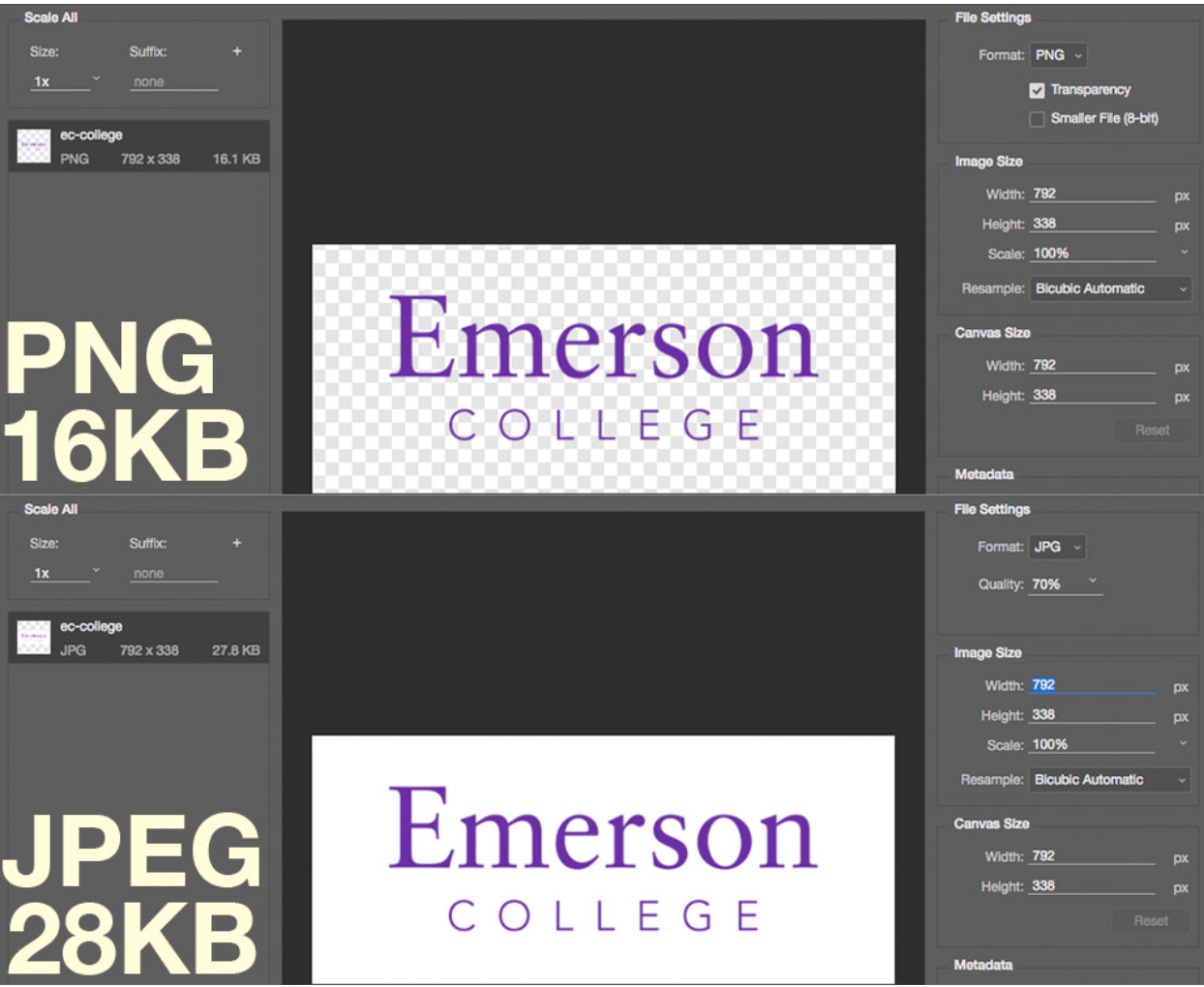The image size is (1204, 987).
Task: Open the Resample dropdown in the PNG dialog
Action: (1110, 288)
